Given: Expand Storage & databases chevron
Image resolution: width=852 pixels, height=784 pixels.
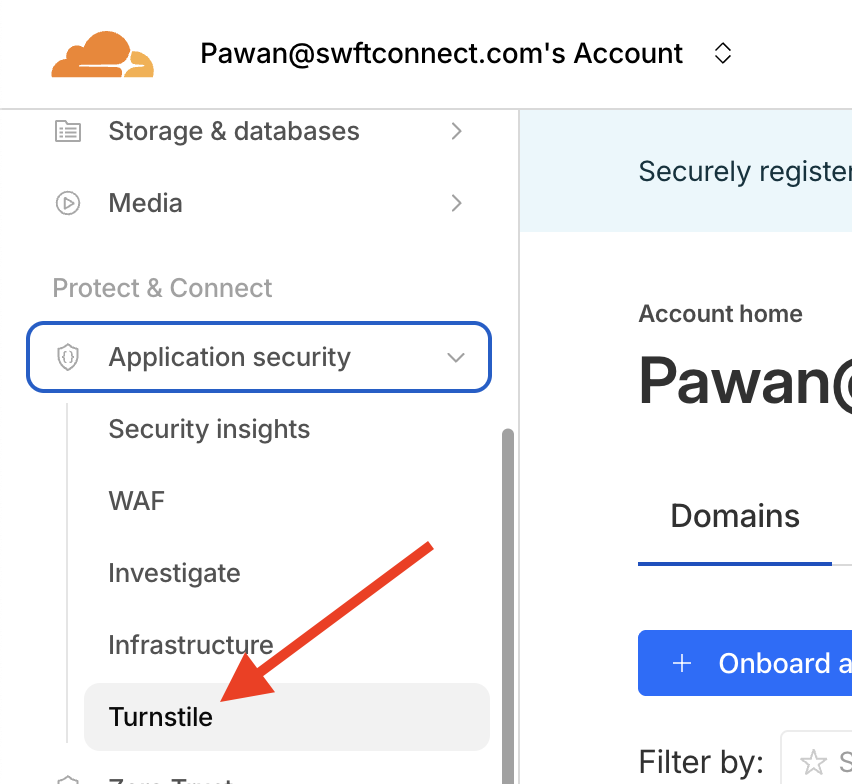Looking at the screenshot, I should tap(456, 131).
